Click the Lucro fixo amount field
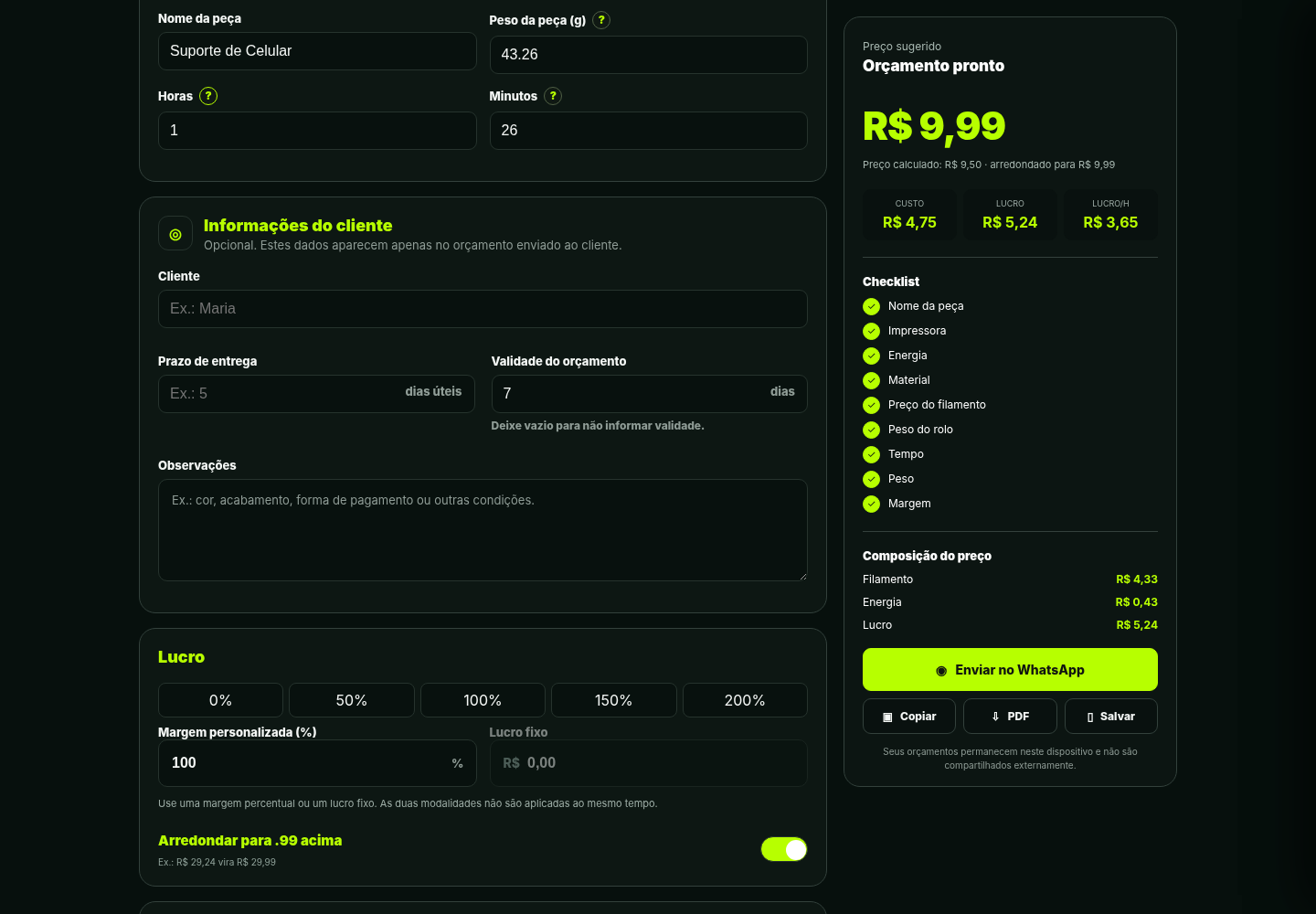The image size is (1316, 914). (x=649, y=763)
